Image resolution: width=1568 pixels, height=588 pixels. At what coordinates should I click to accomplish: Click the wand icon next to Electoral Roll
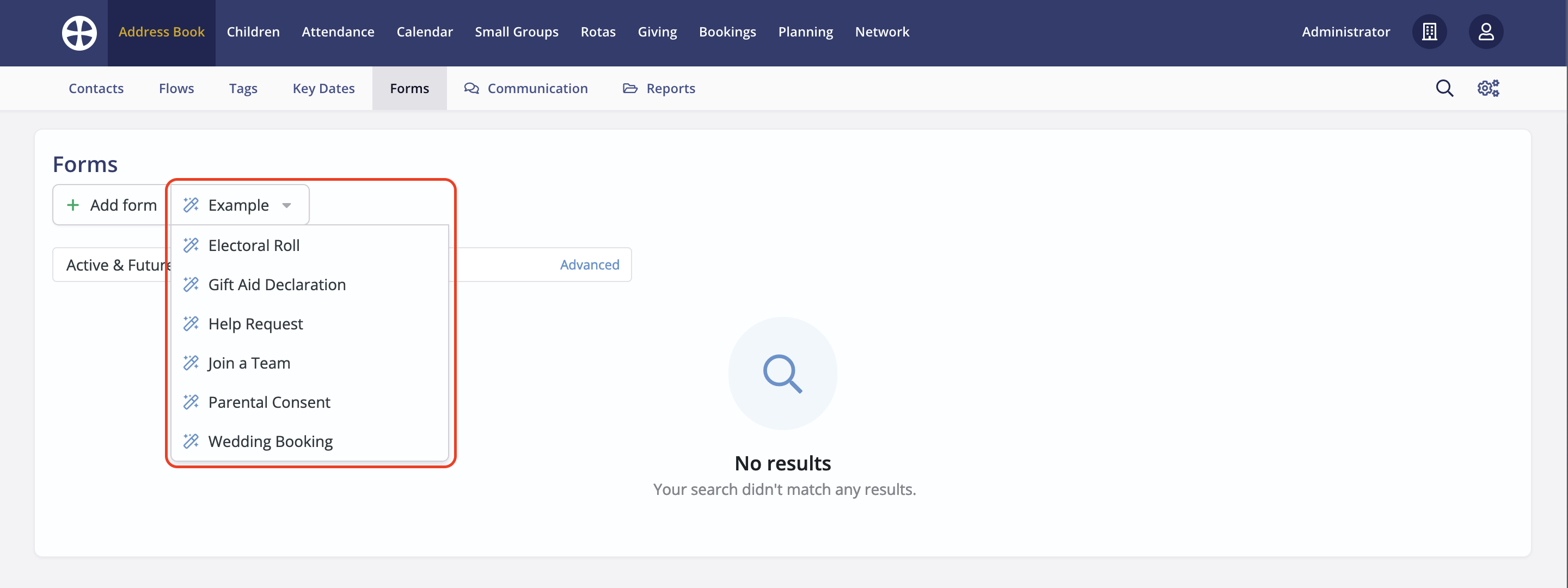191,244
